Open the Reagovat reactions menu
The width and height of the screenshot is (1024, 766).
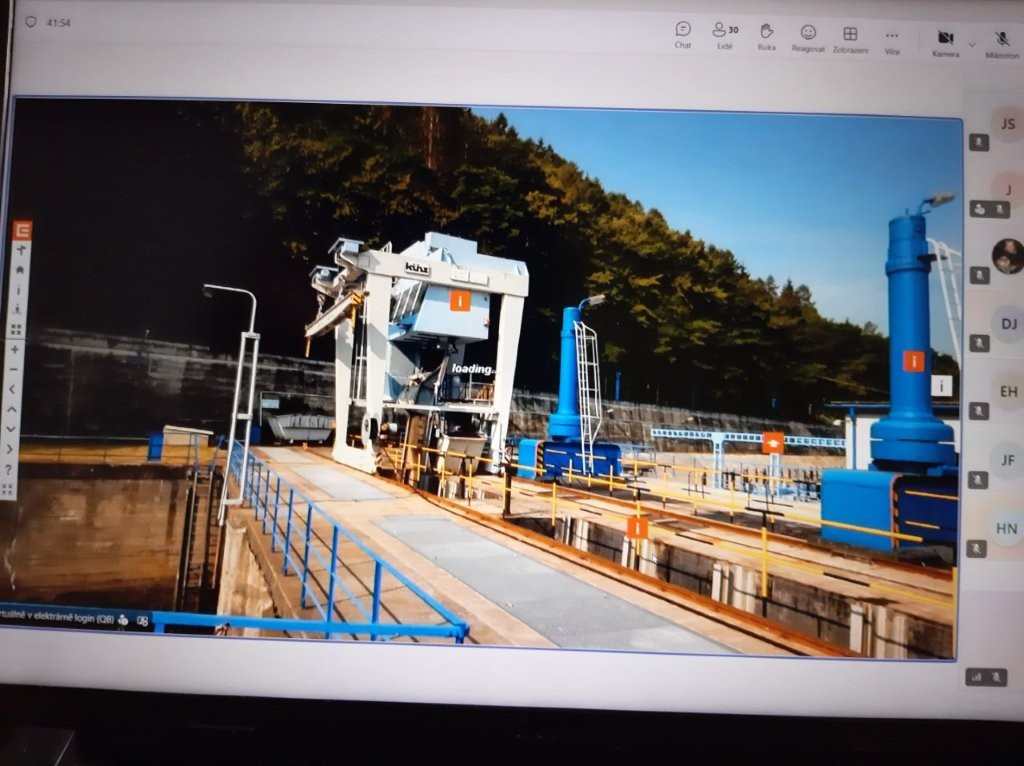click(808, 36)
